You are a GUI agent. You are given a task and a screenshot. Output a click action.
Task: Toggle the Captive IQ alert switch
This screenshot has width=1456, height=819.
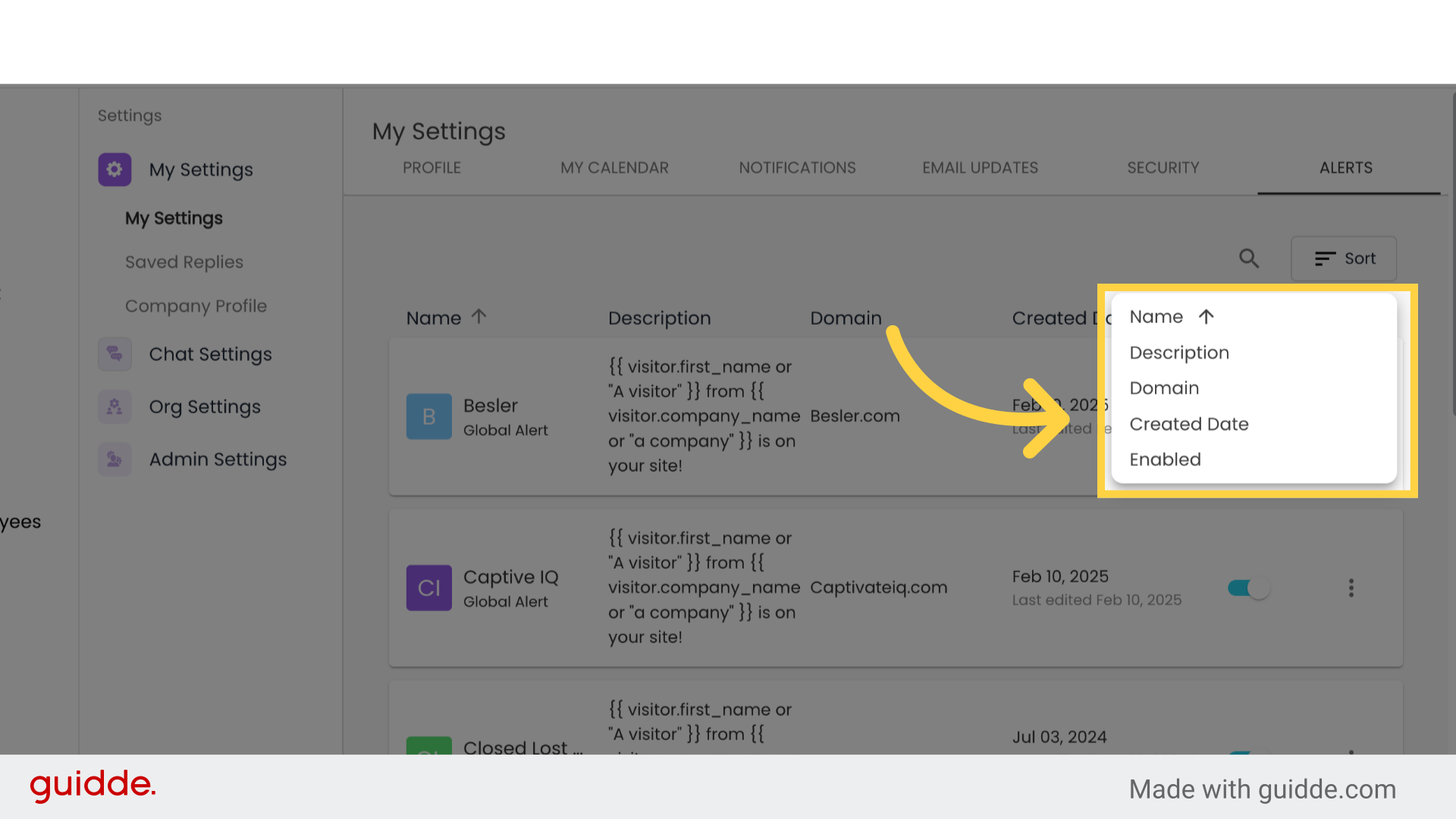click(1248, 588)
